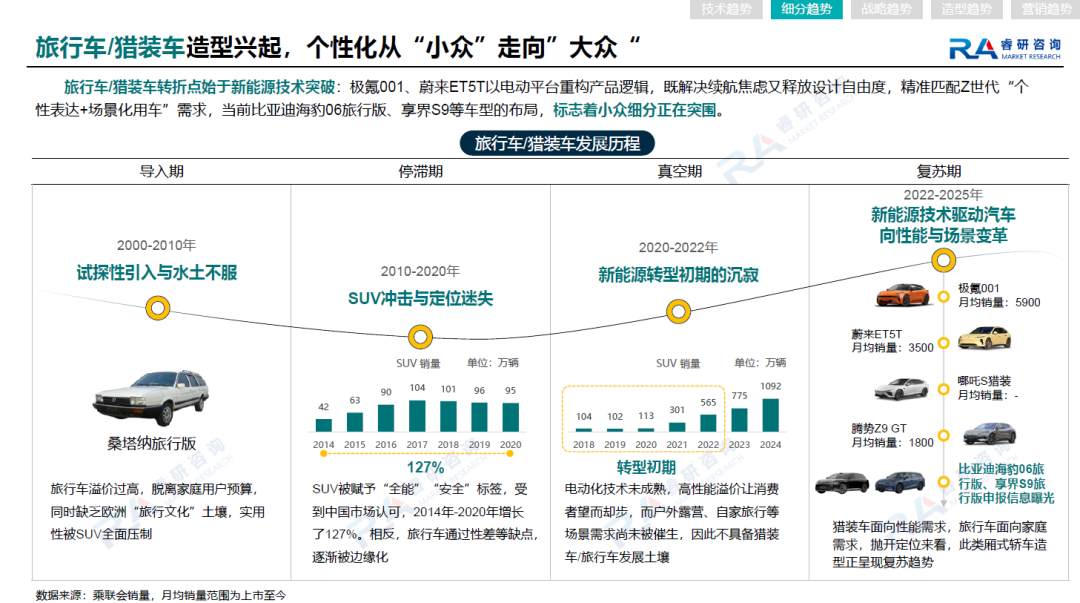Image resolution: width=1080 pixels, height=603 pixels.
Task: Select the 真空期 column header
Action: click(x=680, y=172)
